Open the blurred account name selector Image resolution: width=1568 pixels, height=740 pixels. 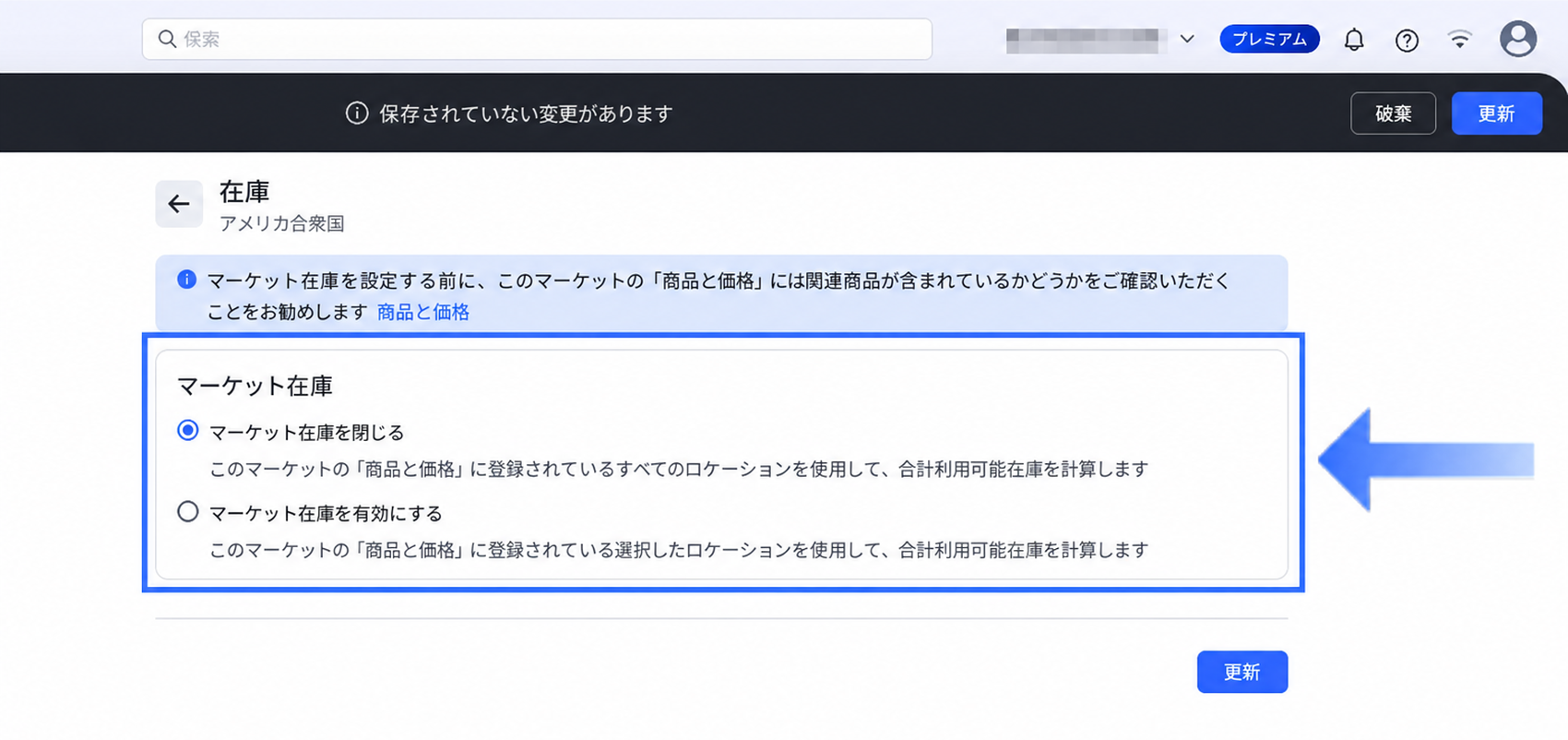pyautogui.click(x=1082, y=41)
